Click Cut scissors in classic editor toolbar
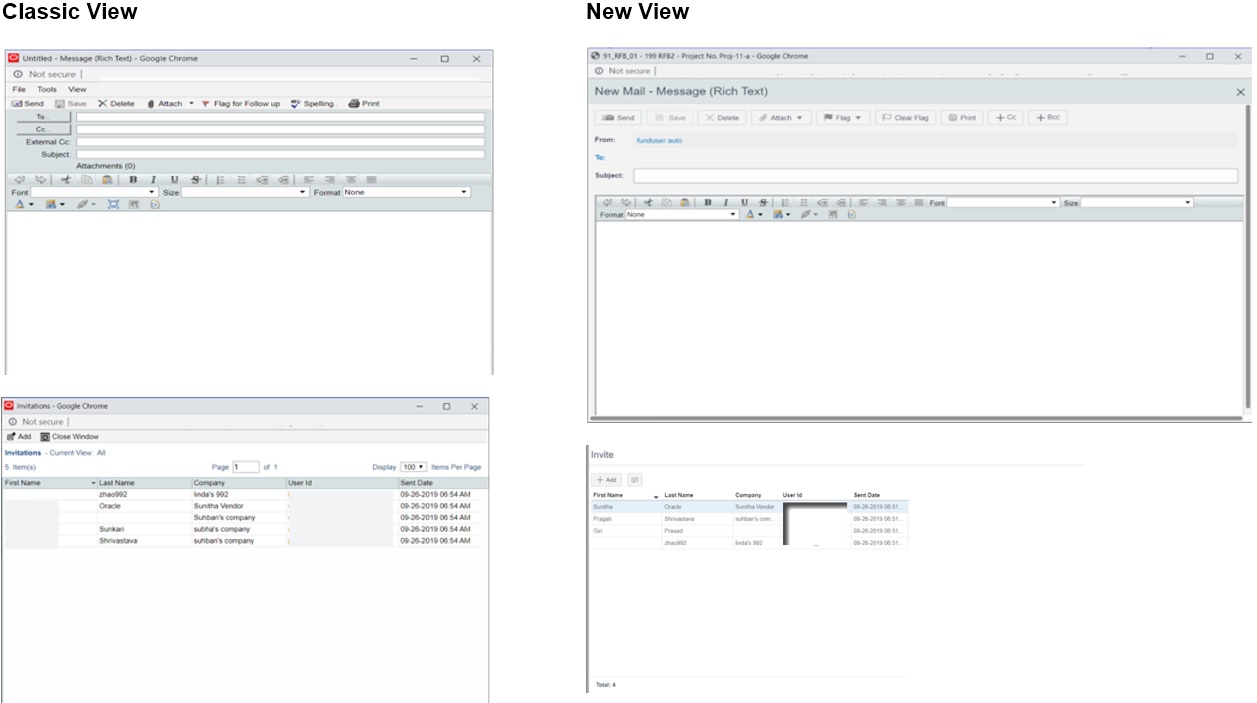1257x703 pixels. tap(65, 180)
